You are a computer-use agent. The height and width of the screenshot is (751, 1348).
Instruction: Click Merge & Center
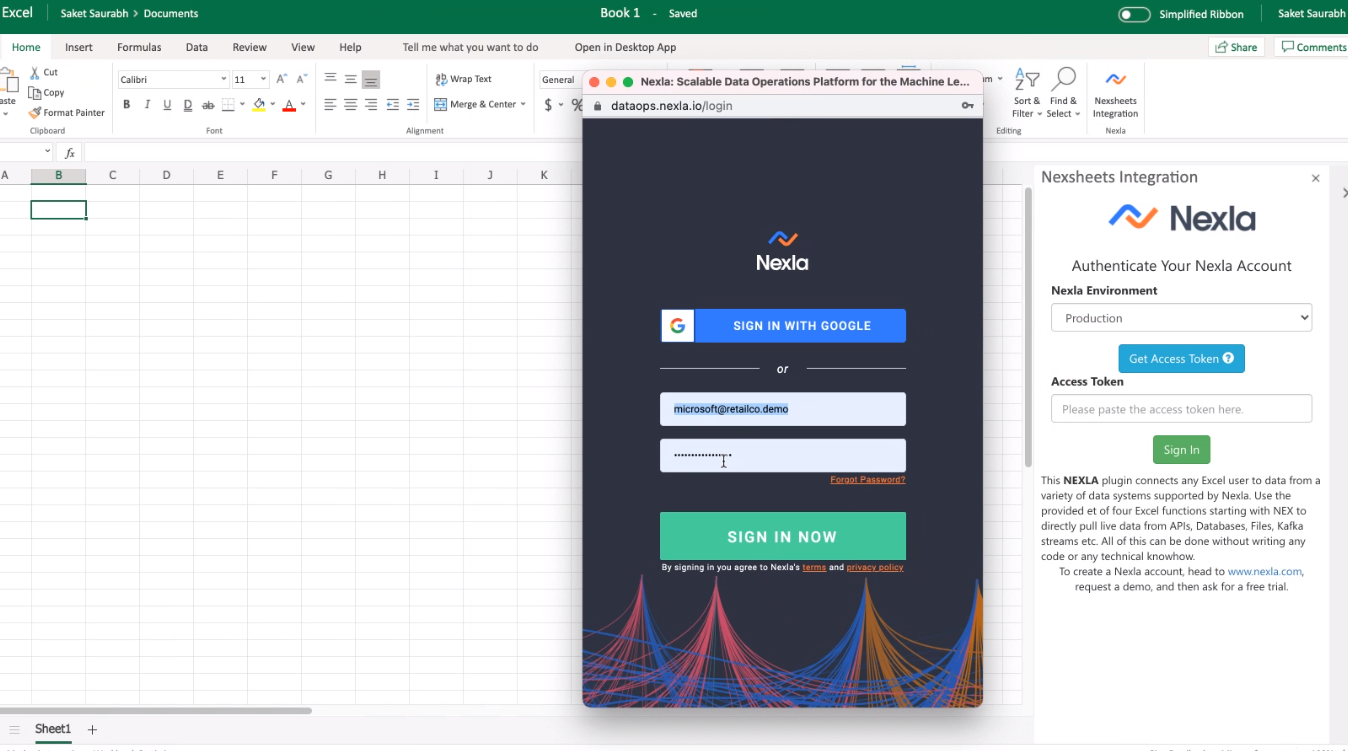point(475,104)
